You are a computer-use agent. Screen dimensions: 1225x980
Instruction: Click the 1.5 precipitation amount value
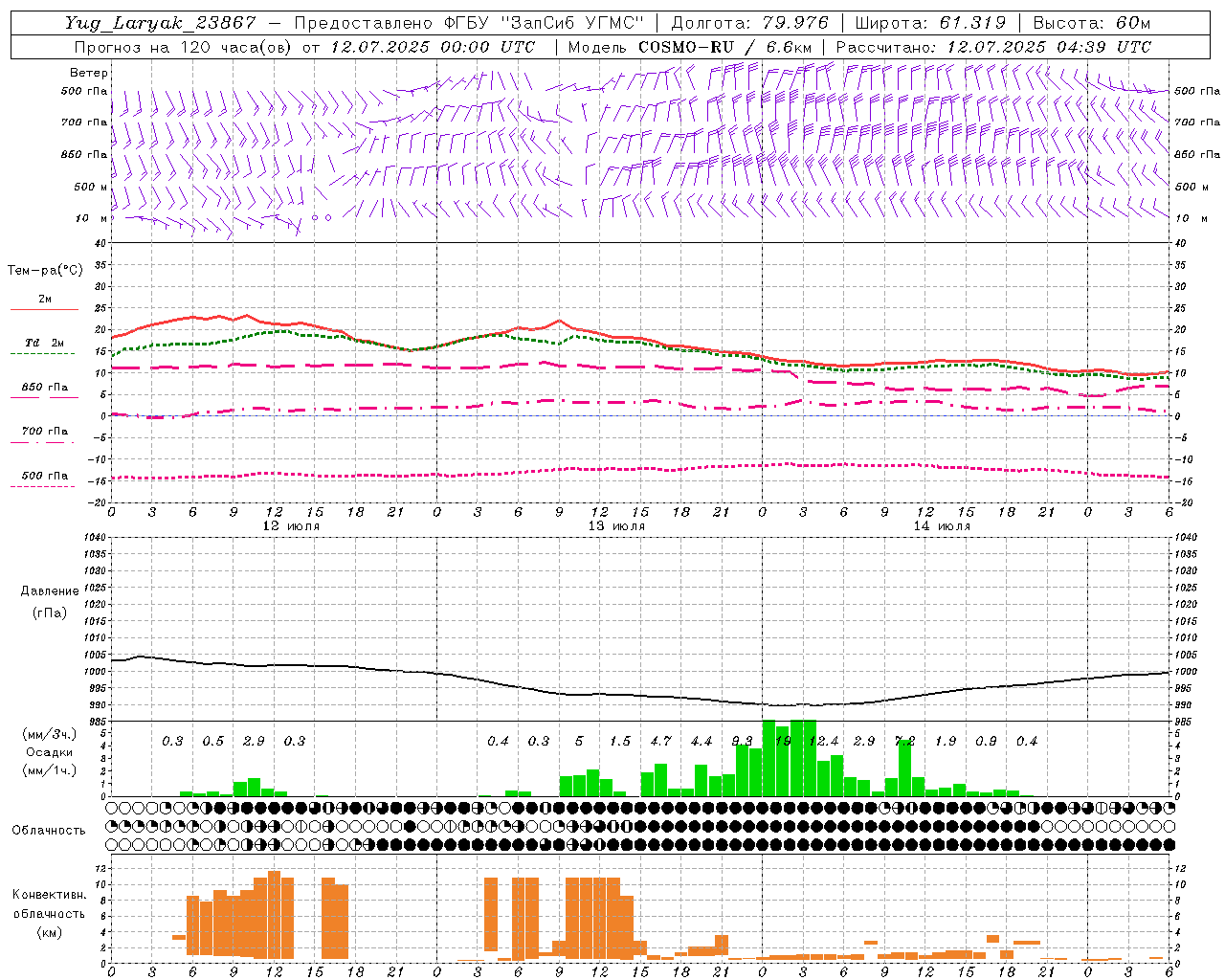[x=620, y=742]
